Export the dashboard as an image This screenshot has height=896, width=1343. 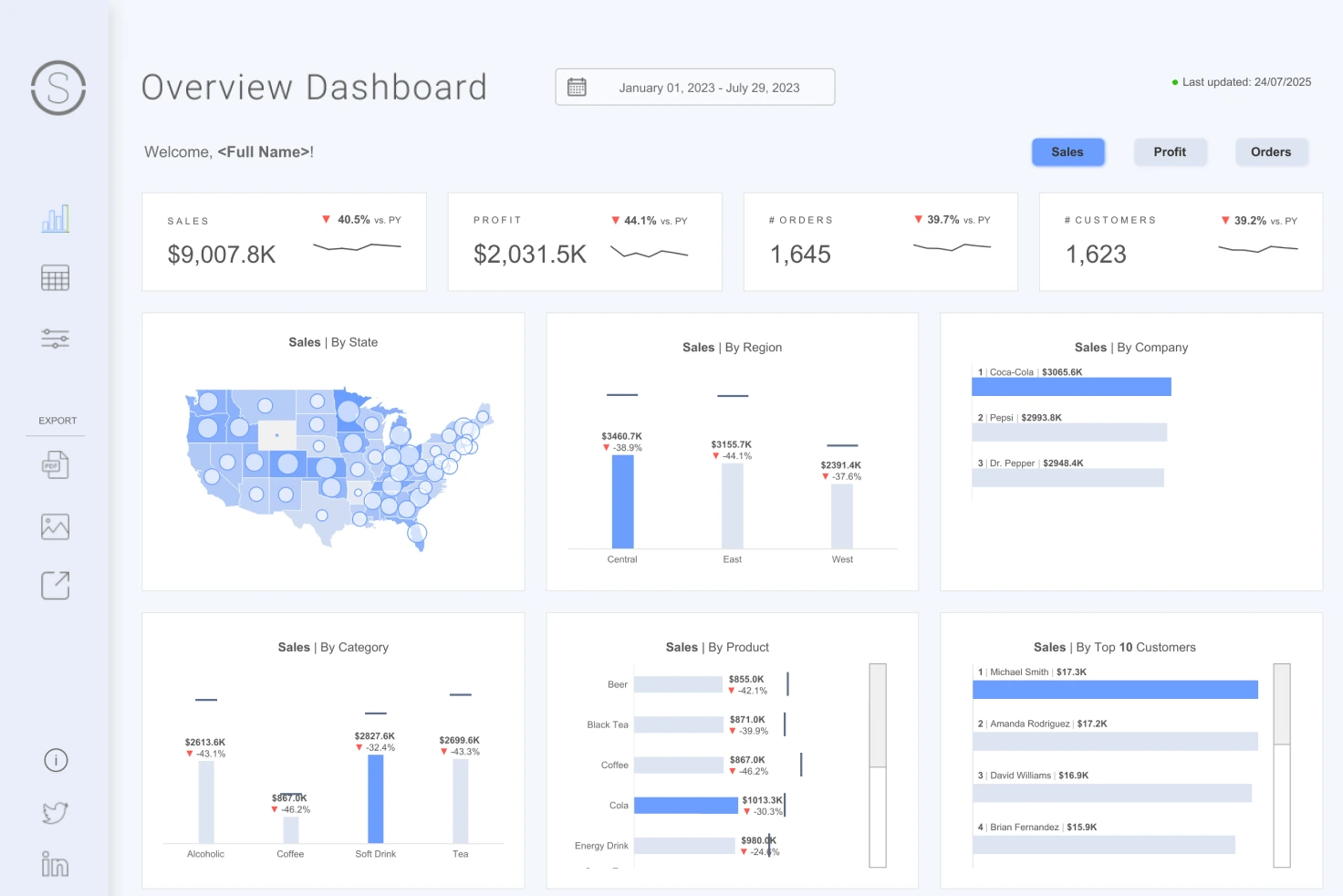click(55, 526)
